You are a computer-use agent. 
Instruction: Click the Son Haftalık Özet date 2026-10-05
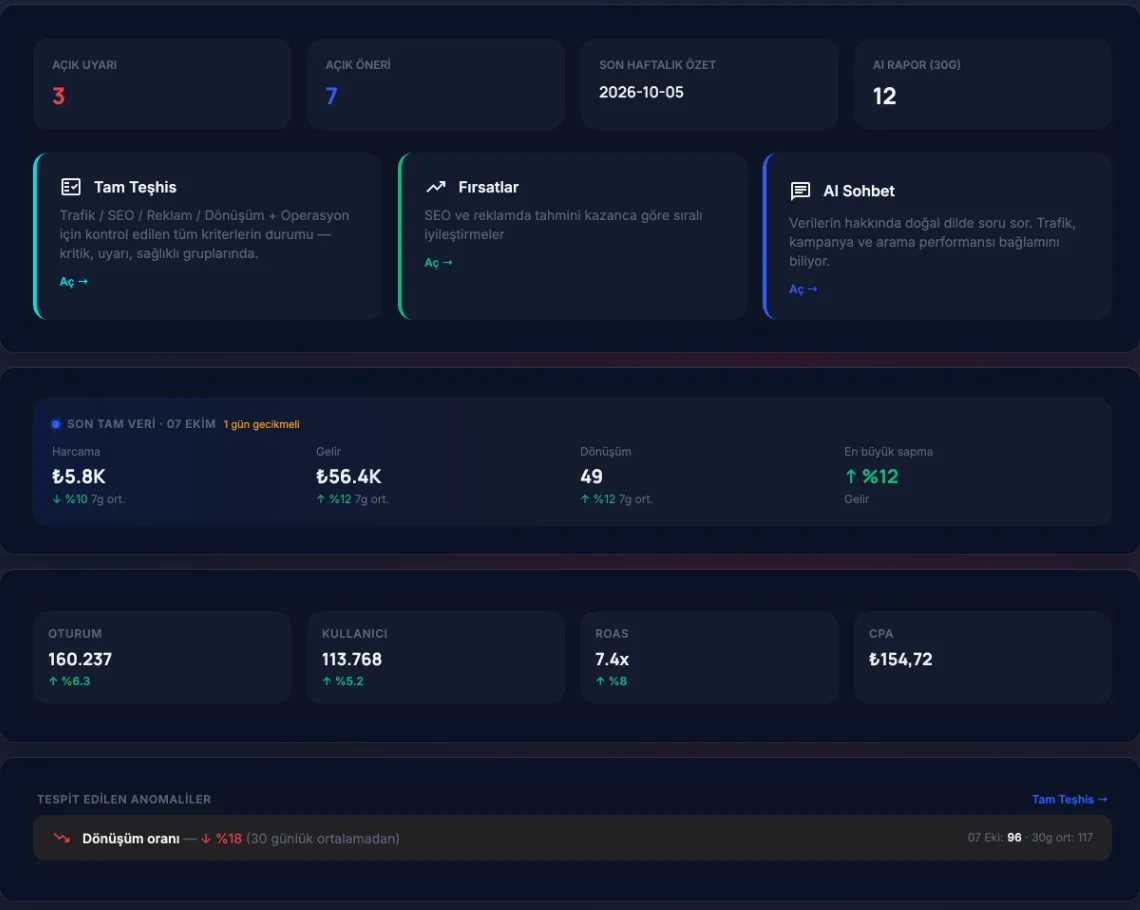pyautogui.click(x=641, y=92)
